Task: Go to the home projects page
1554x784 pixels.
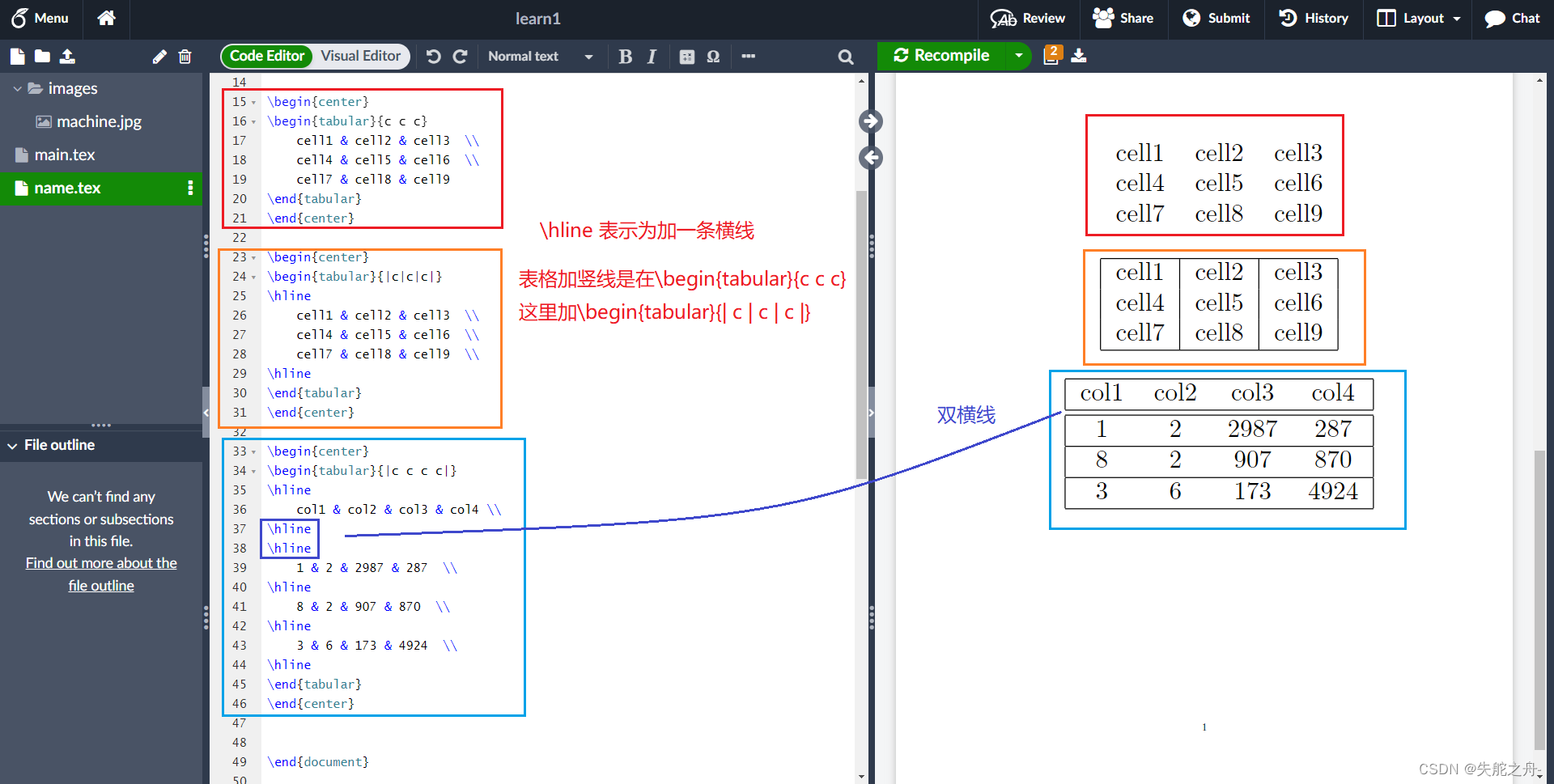Action: 106,18
